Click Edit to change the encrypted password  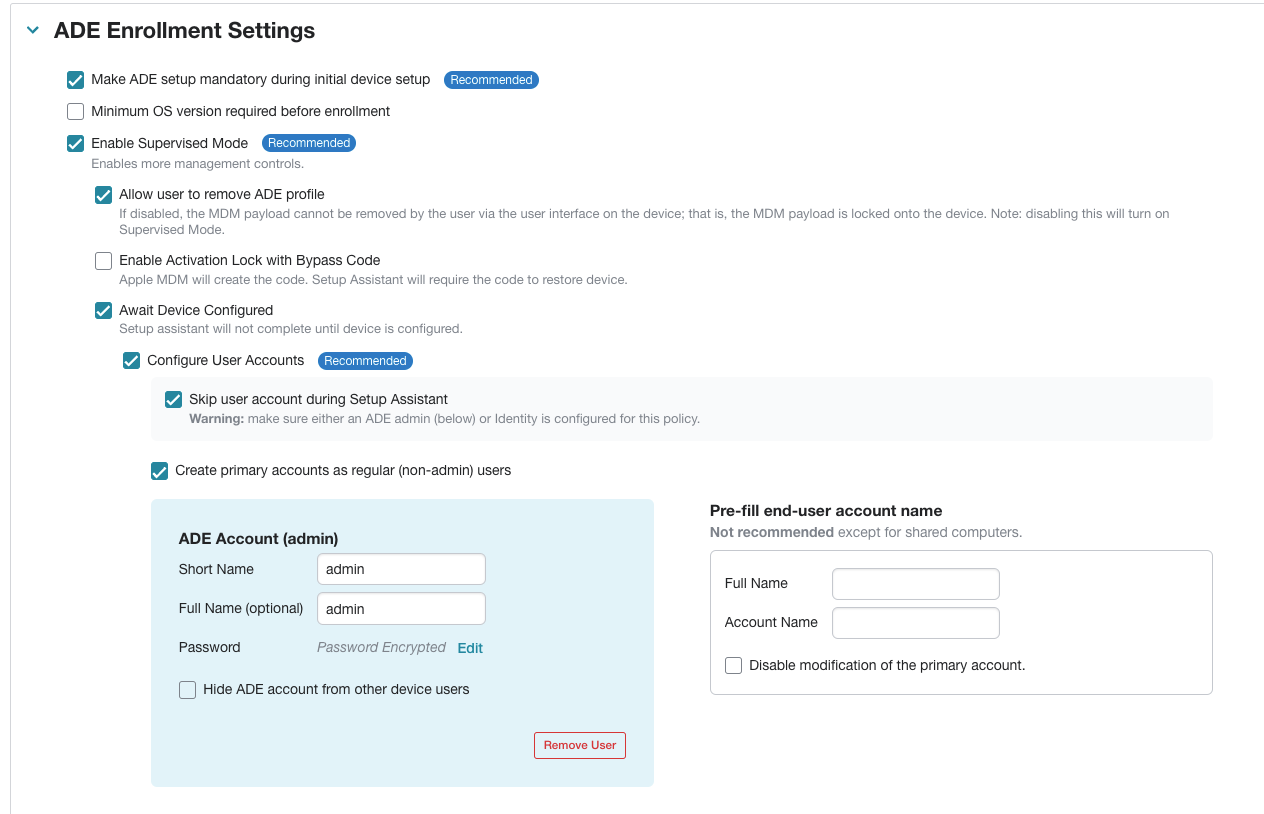(469, 648)
